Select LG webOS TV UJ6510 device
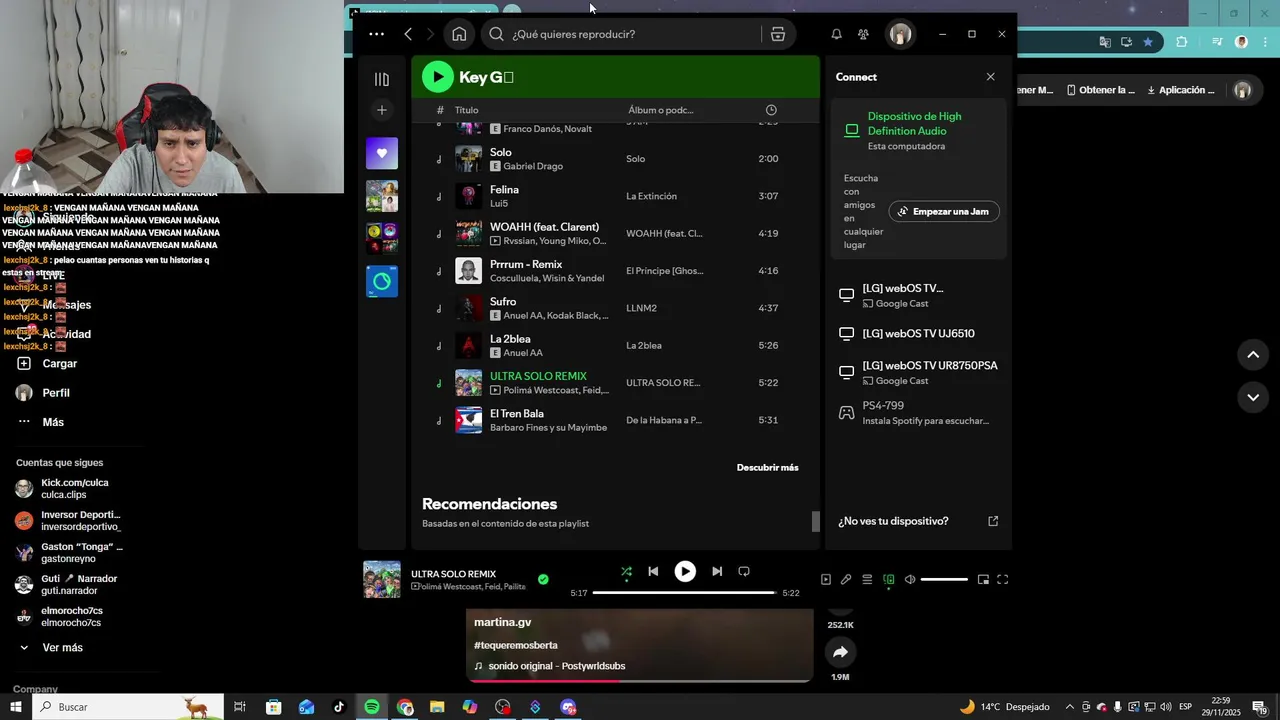The width and height of the screenshot is (1280, 720). (x=918, y=334)
